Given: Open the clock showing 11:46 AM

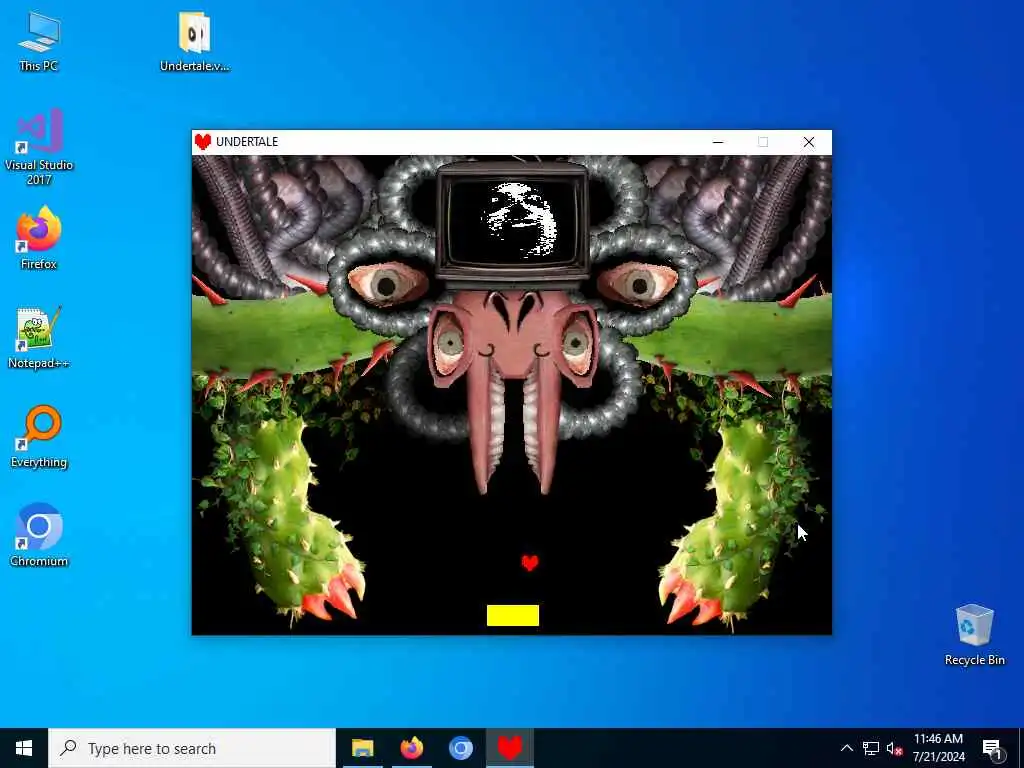Looking at the screenshot, I should (x=938, y=748).
